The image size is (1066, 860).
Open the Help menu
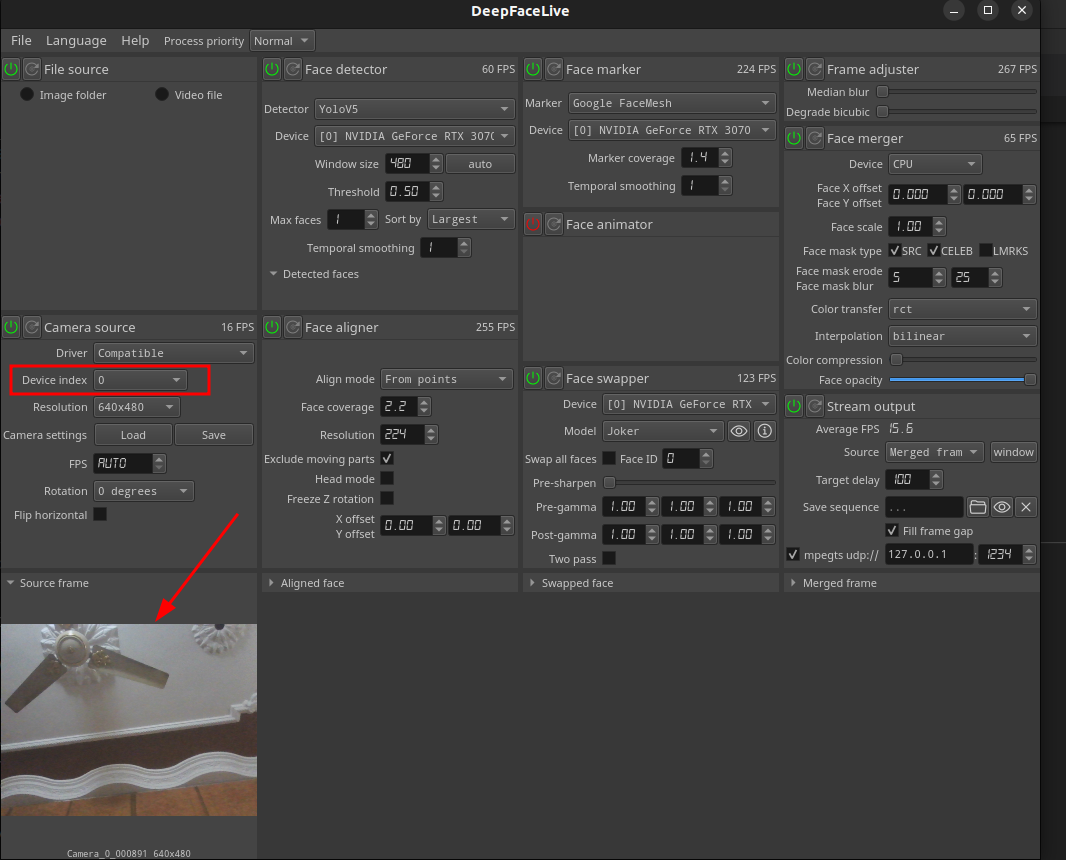pyautogui.click(x=135, y=41)
